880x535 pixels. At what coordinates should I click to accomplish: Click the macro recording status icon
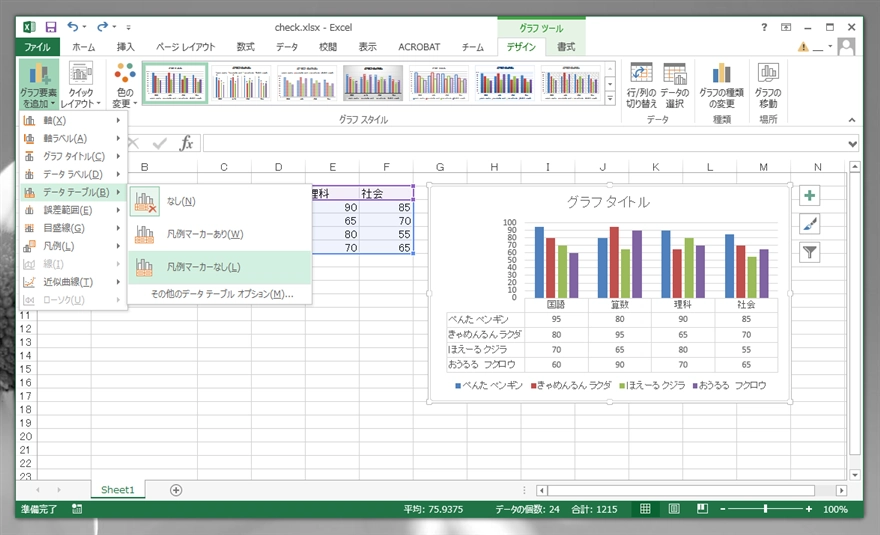[77, 509]
